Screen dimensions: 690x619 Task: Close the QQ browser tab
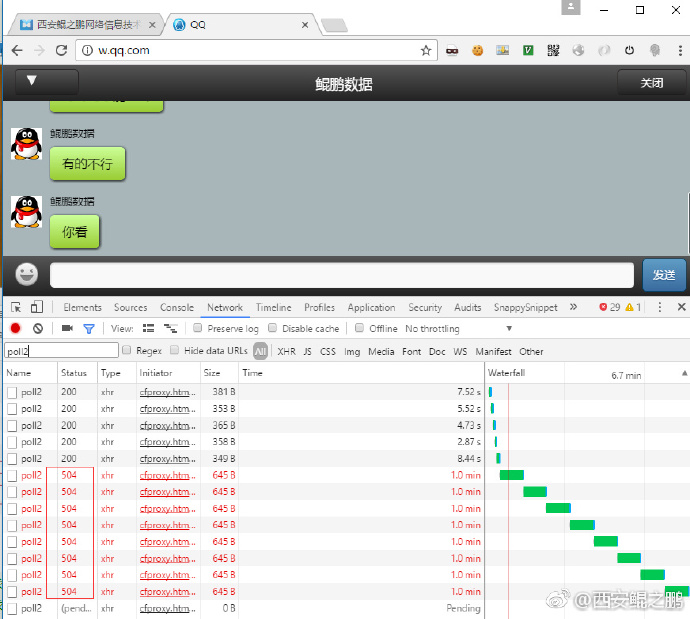coord(305,25)
